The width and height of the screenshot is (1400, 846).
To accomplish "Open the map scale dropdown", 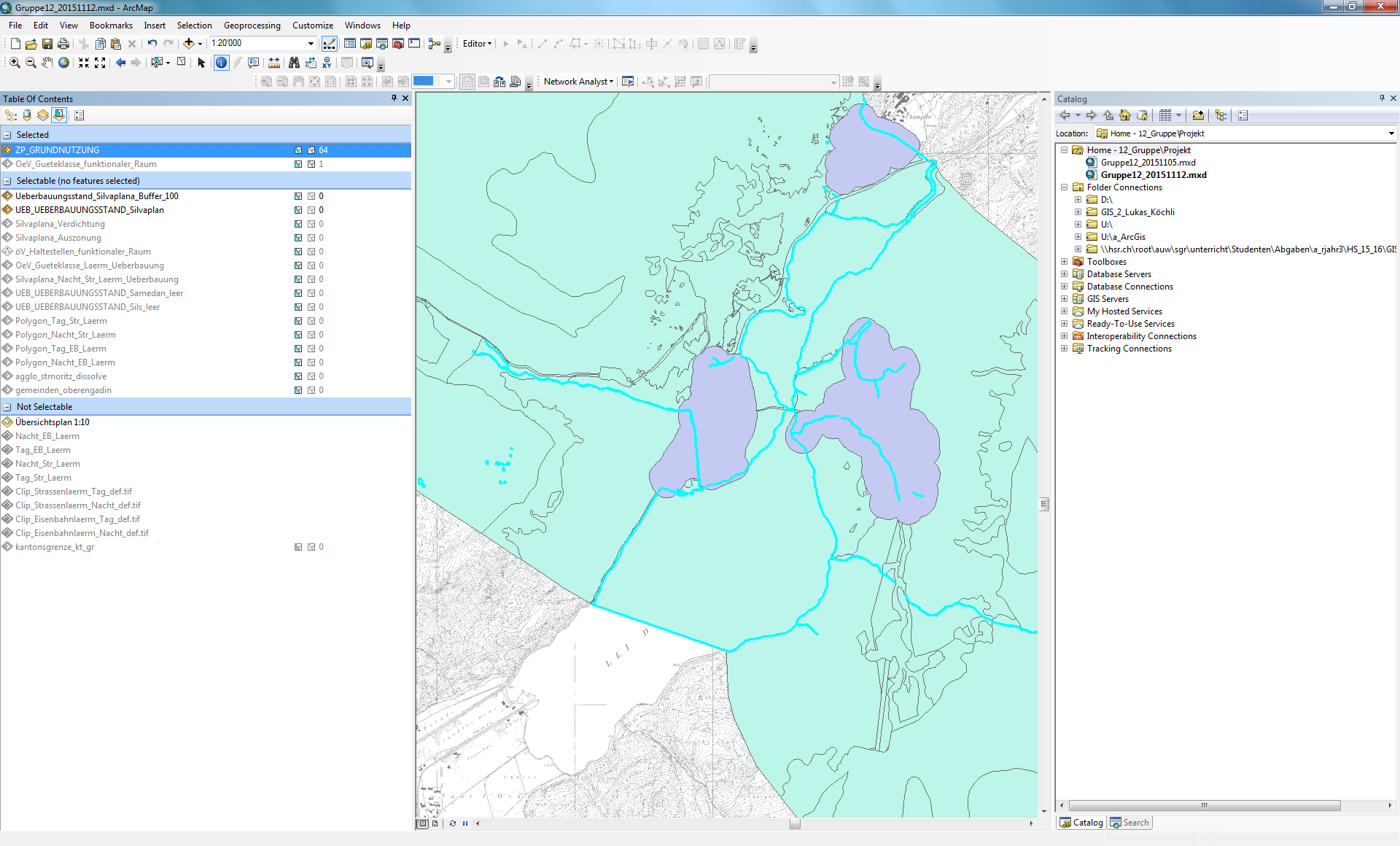I will coord(311,44).
